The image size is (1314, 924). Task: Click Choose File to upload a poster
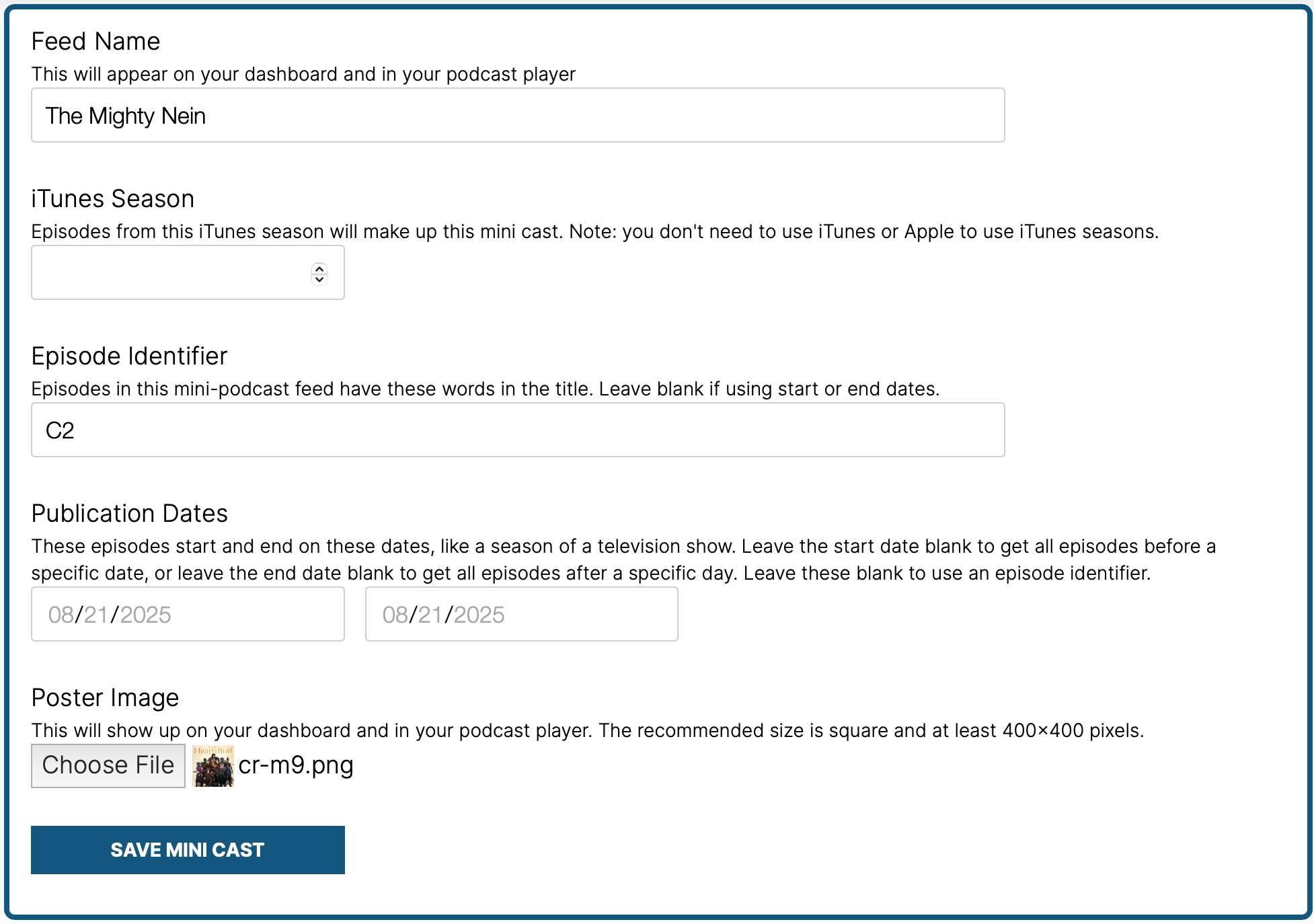(108, 765)
